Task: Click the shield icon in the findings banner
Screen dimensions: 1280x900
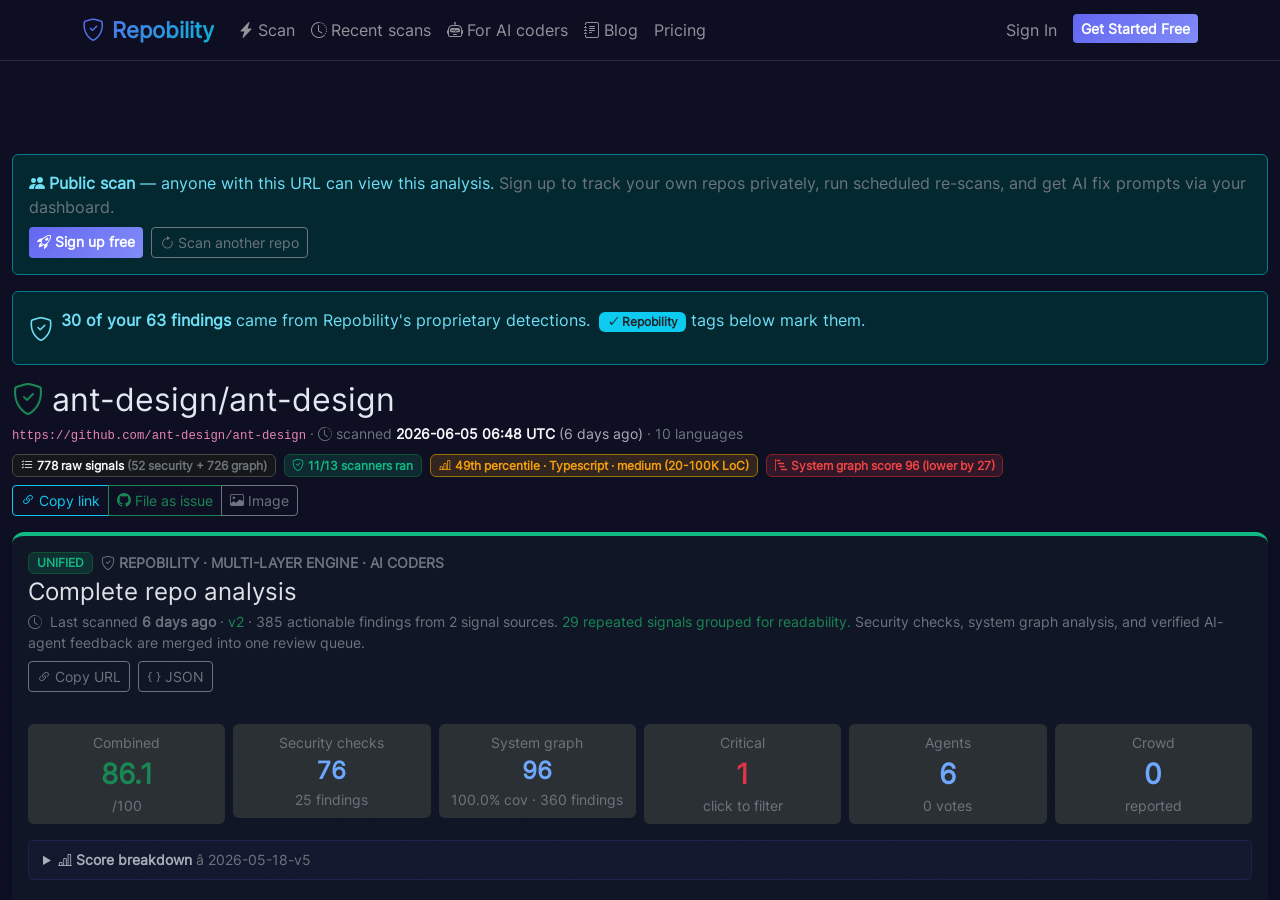Action: [x=41, y=328]
